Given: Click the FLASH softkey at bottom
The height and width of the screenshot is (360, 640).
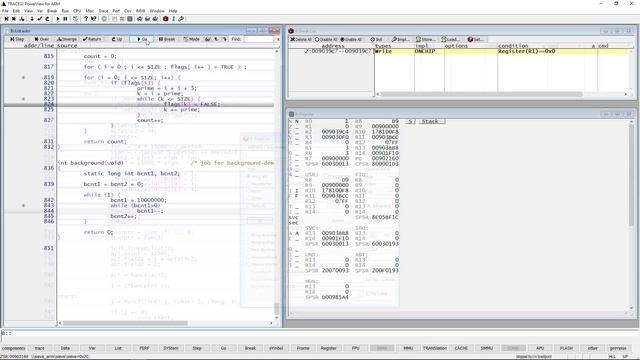Looking at the screenshot, I should [x=566, y=348].
